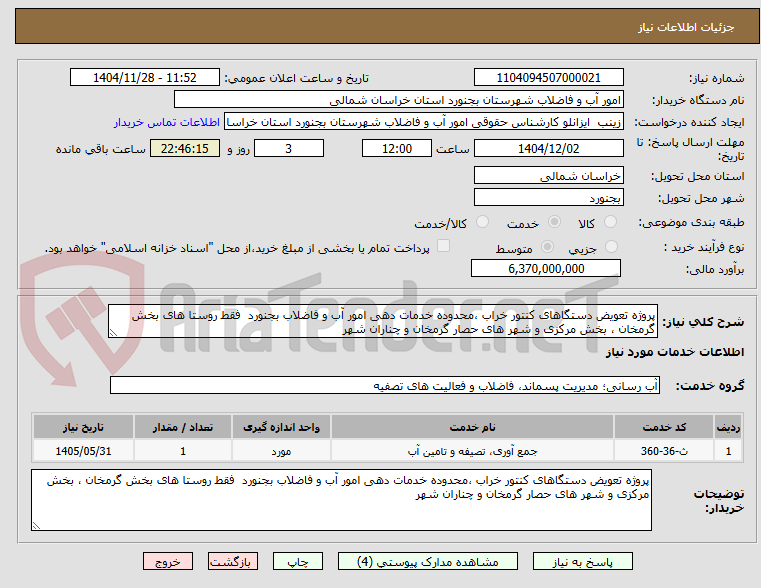The image size is (761, 588).
Task: Click the گروه خدمت field
Action: [385, 386]
